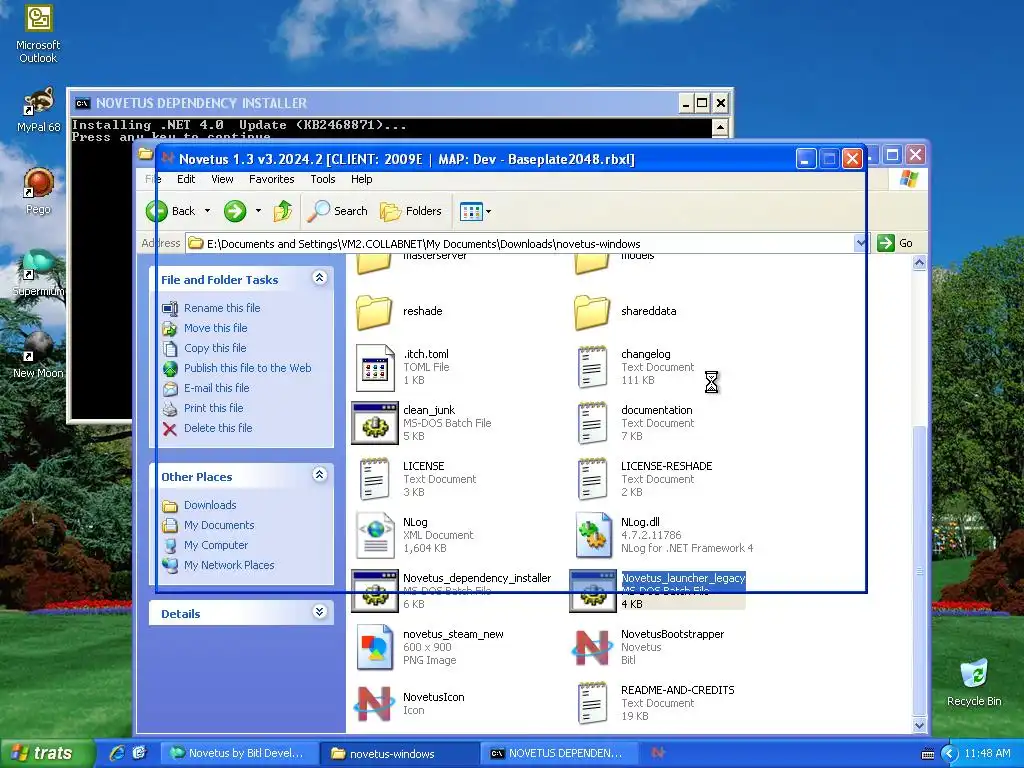The height and width of the screenshot is (768, 1024).
Task: Select the .itch.toml file icon
Action: point(376,368)
